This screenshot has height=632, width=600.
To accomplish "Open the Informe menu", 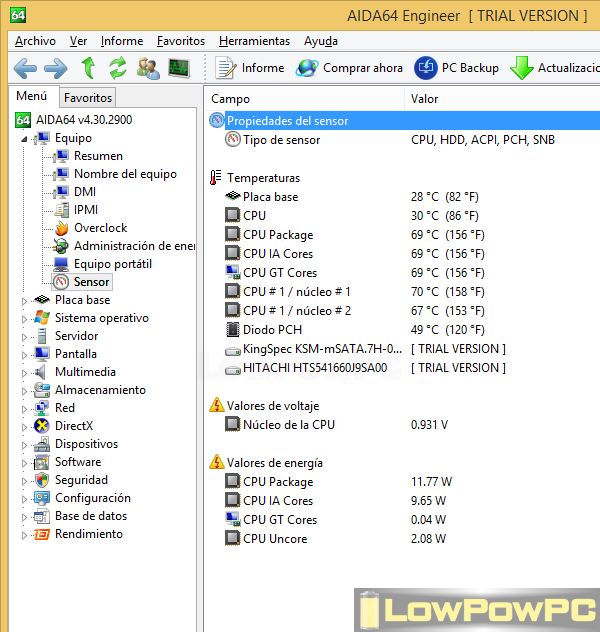I will click(122, 41).
